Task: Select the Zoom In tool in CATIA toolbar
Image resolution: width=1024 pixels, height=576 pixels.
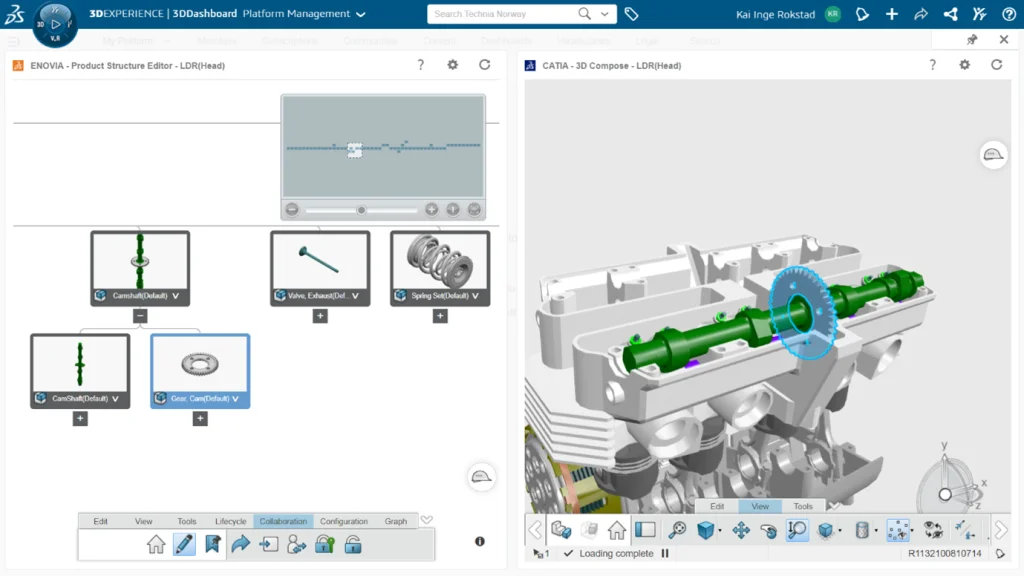Action: 797,530
